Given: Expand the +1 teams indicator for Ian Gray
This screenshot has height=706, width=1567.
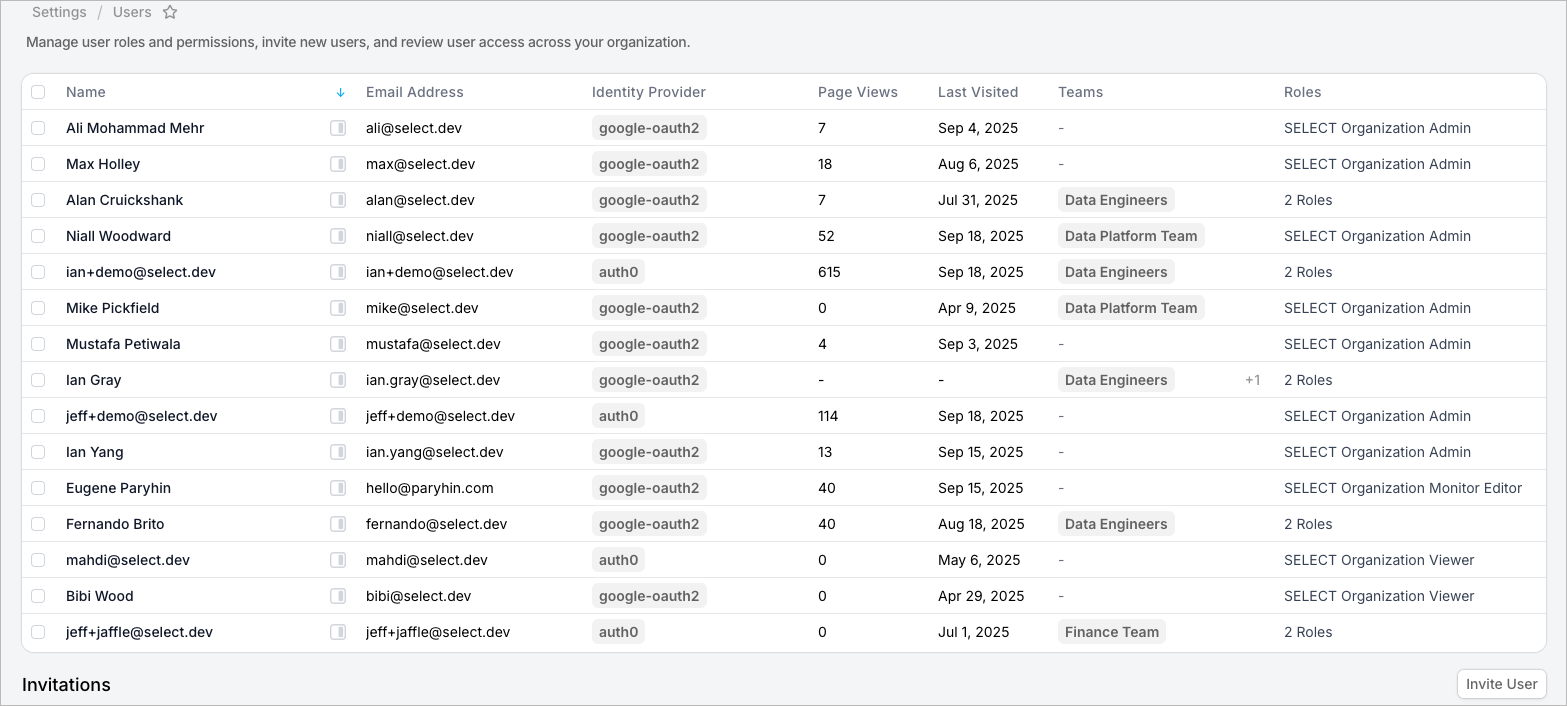Looking at the screenshot, I should [x=1252, y=380].
